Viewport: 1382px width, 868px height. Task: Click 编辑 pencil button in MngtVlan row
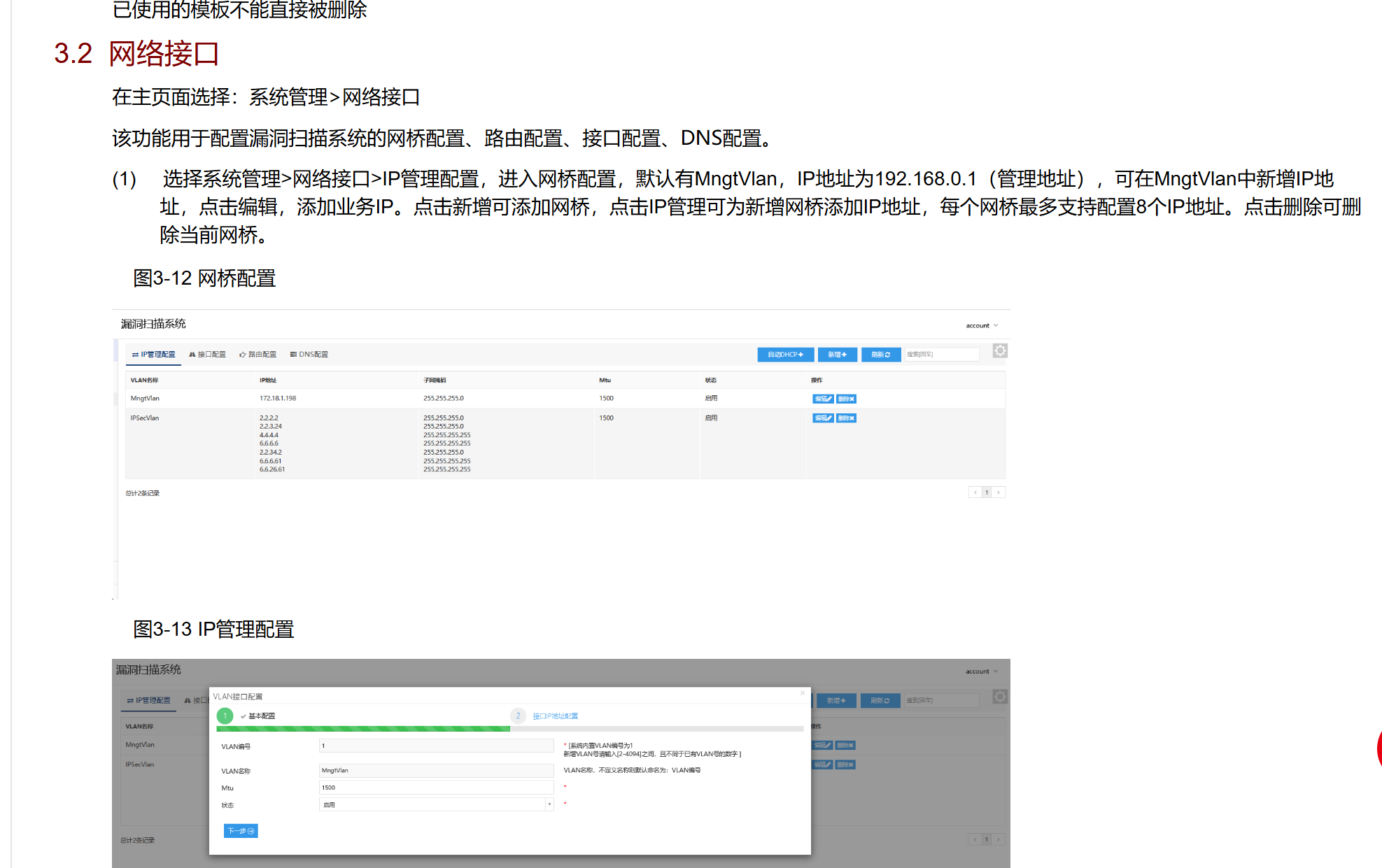822,399
